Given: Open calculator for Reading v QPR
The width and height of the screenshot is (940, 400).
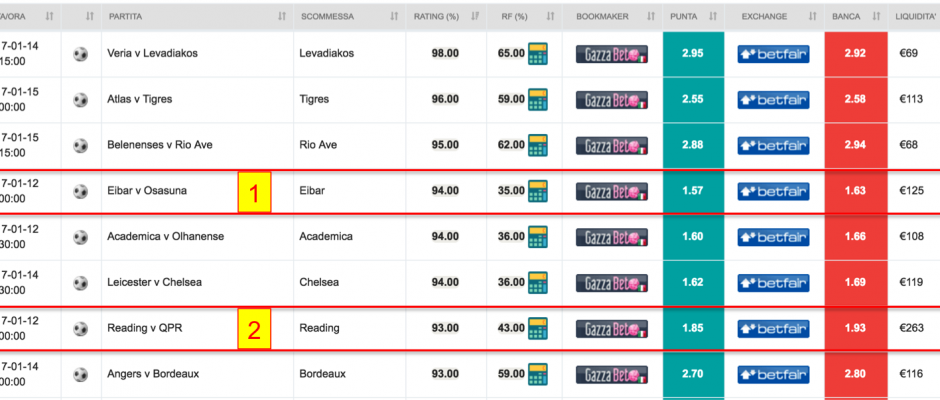Looking at the screenshot, I should click(540, 328).
